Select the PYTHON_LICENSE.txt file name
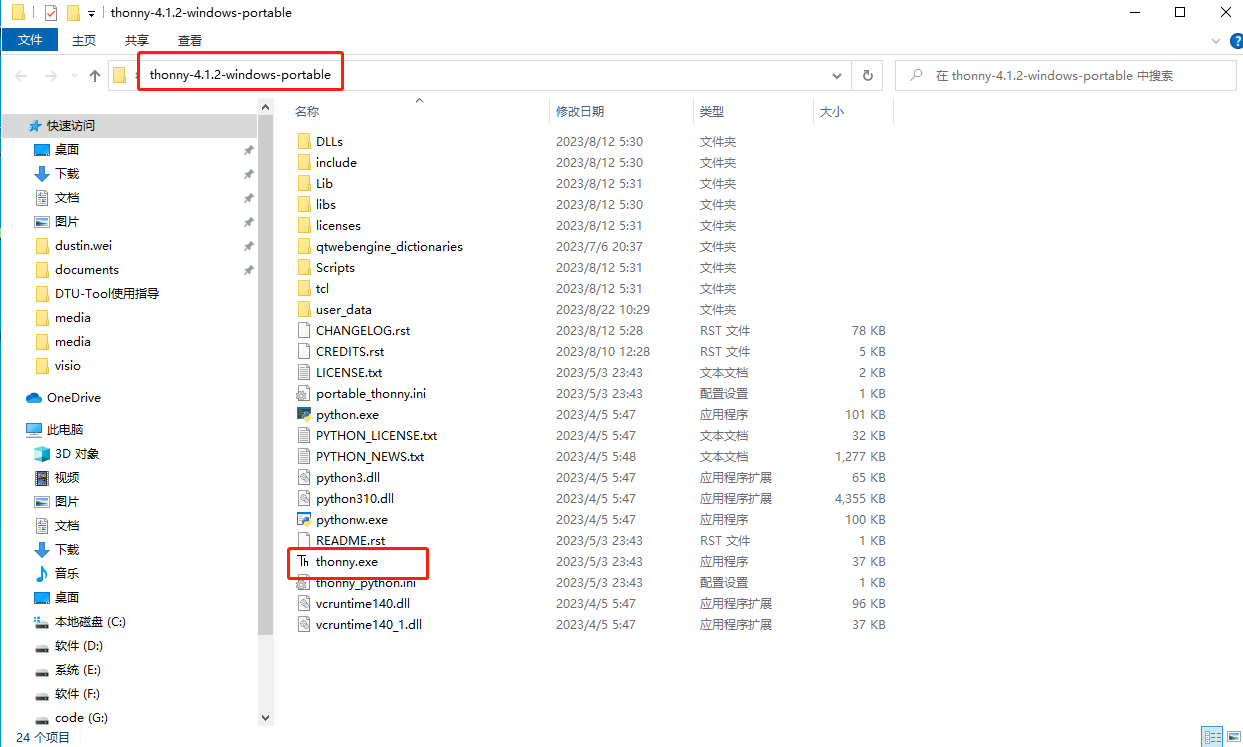Image resolution: width=1243 pixels, height=747 pixels. [x=376, y=435]
